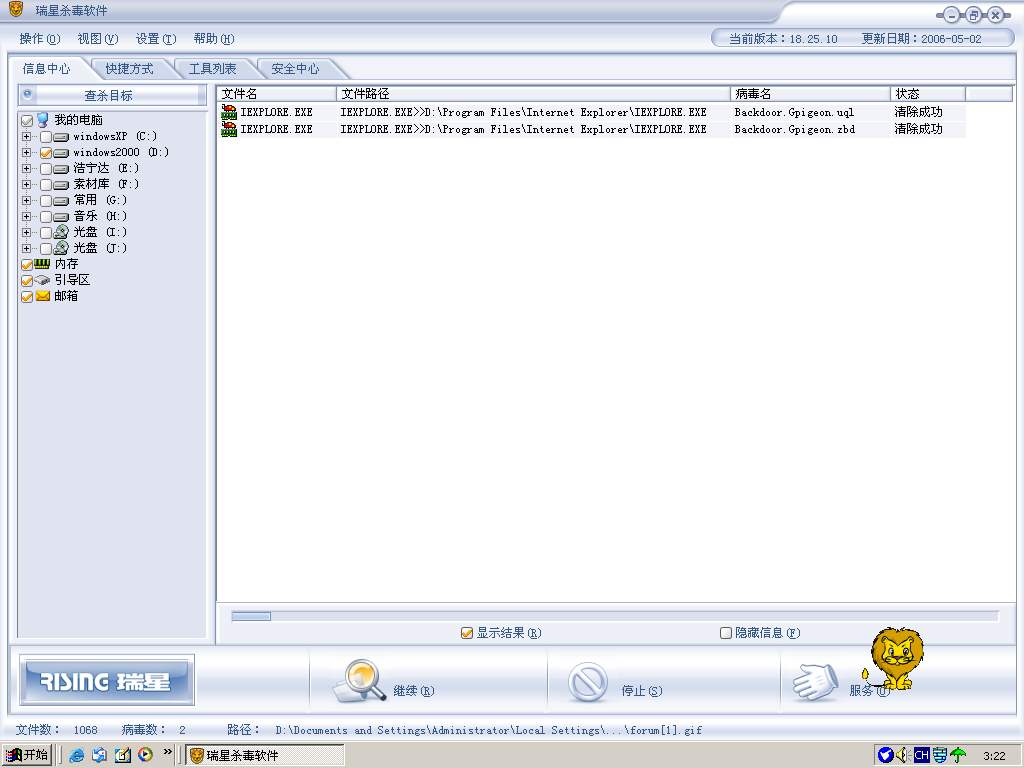Click the green umbrella Rising monitor tray icon

pos(958,756)
